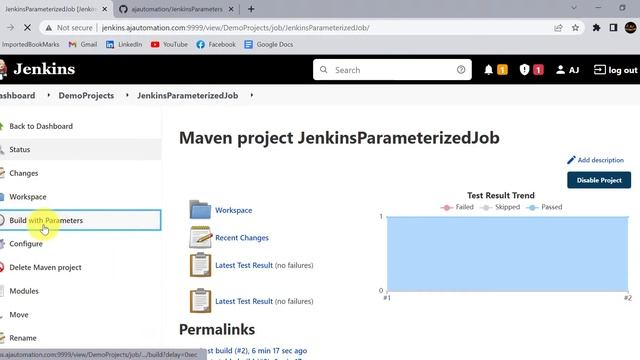
Task: Open the Gmail bookmark
Action: click(83, 44)
